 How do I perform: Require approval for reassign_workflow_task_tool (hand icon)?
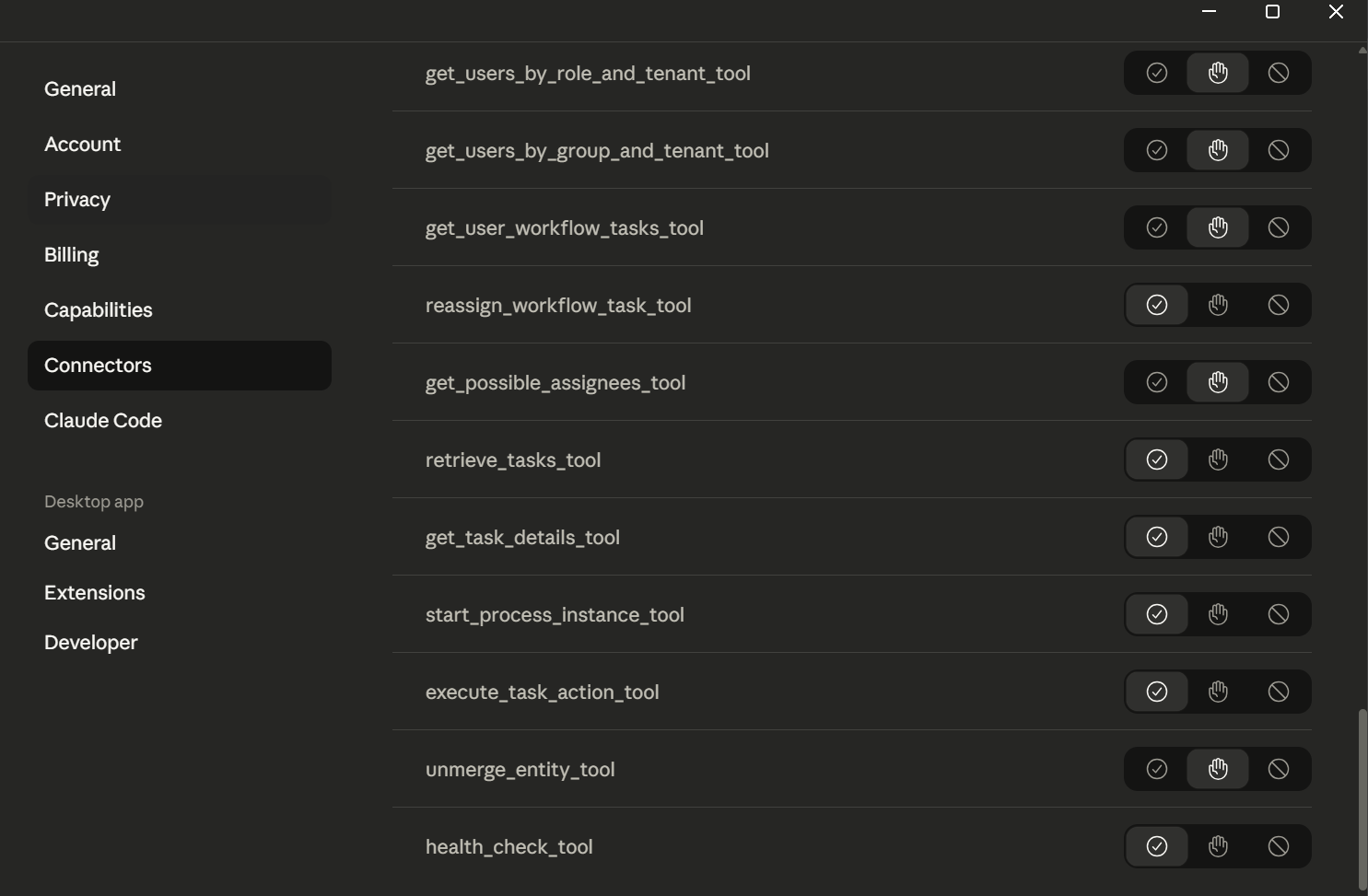1218,305
